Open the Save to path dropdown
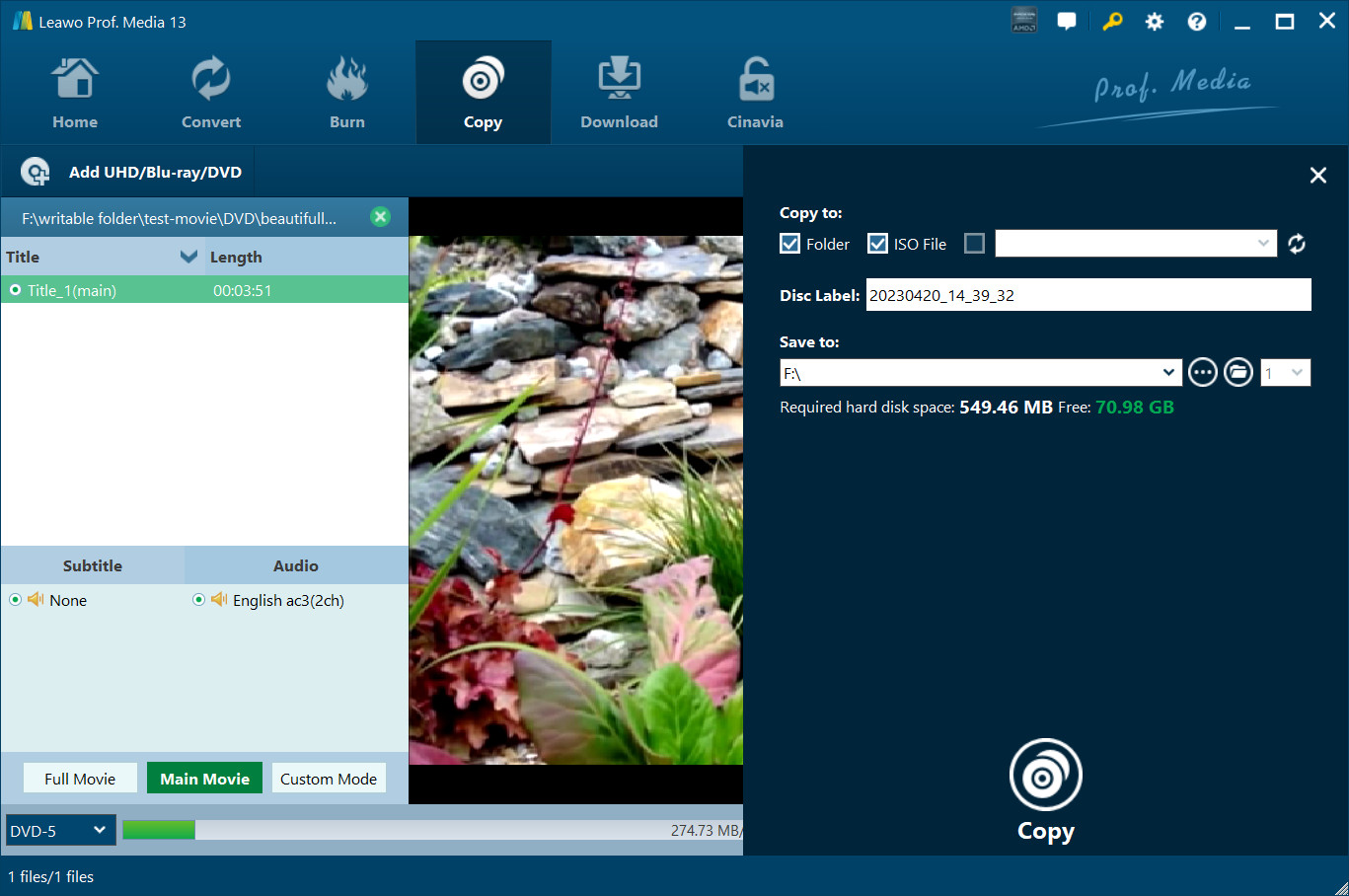The image size is (1349, 896). tap(1168, 373)
